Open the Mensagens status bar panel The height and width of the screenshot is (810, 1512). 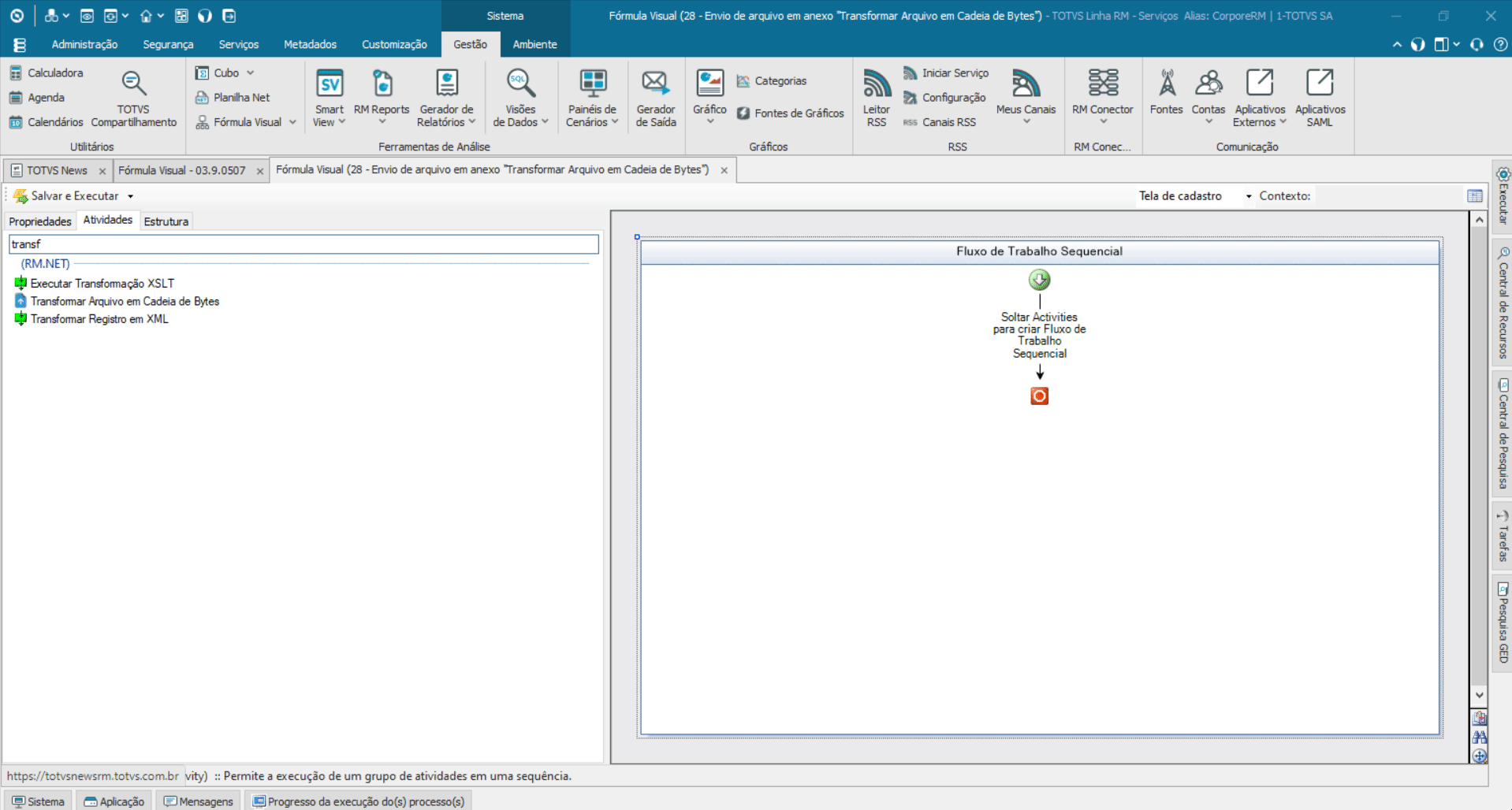199,801
